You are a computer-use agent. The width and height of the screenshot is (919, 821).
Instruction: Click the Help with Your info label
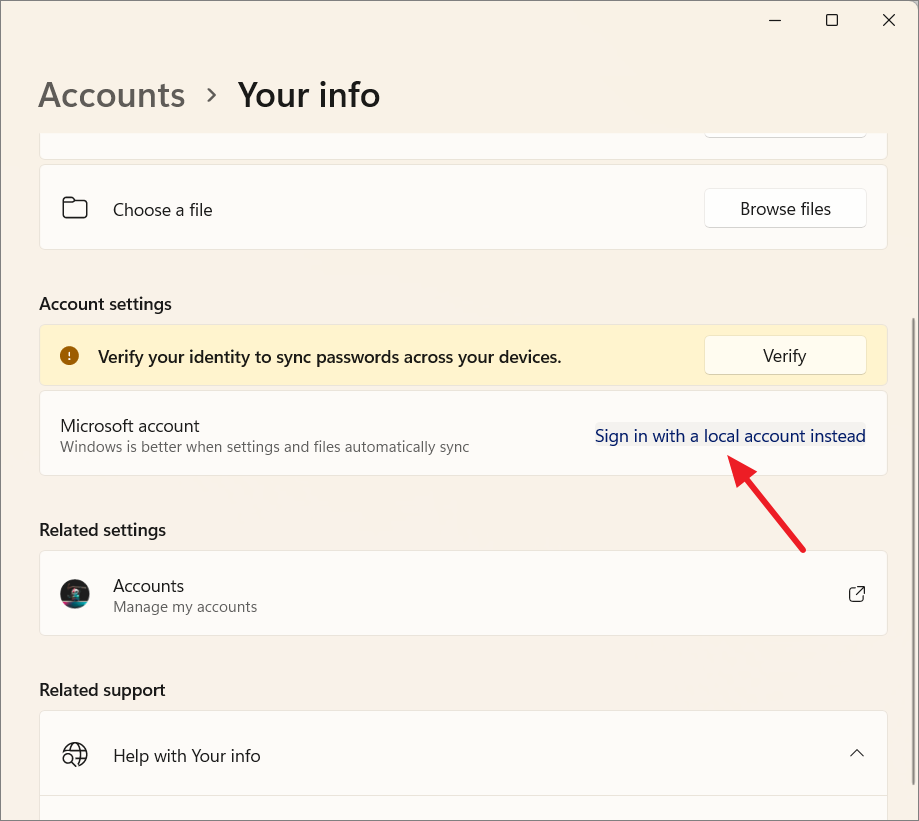[187, 756]
